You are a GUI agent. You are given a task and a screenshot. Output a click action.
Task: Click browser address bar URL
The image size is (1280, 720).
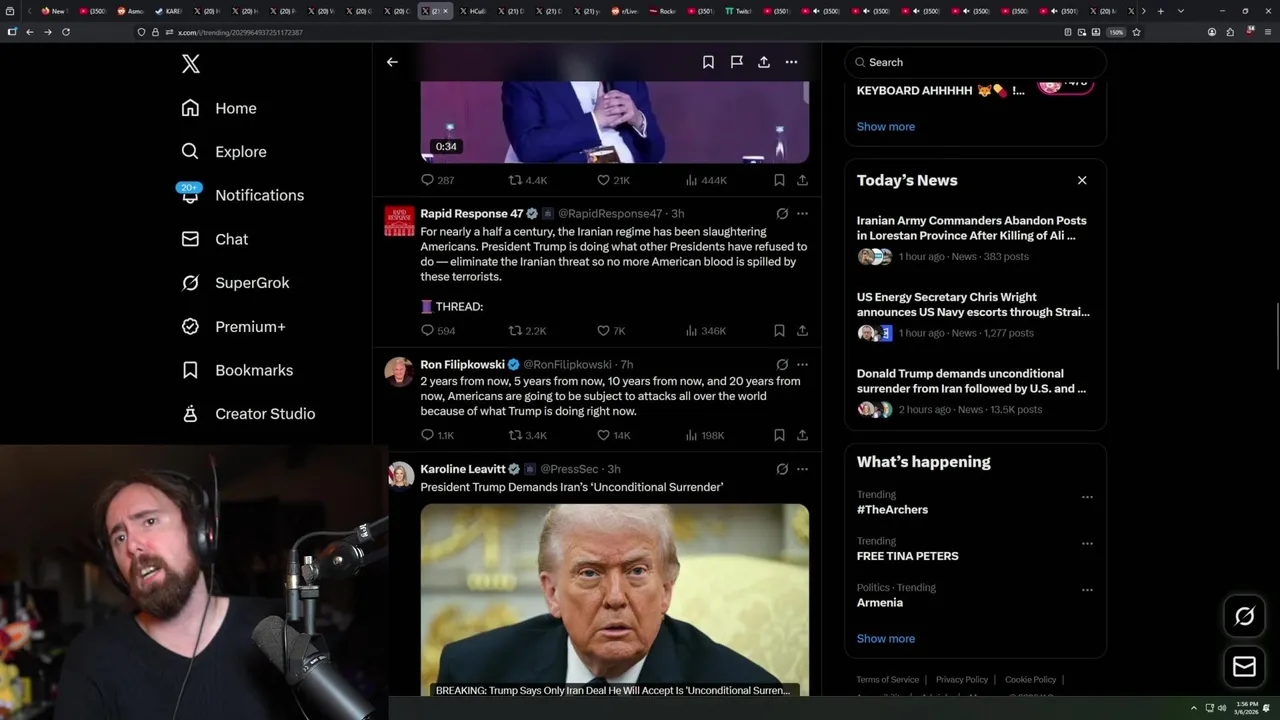(x=240, y=32)
